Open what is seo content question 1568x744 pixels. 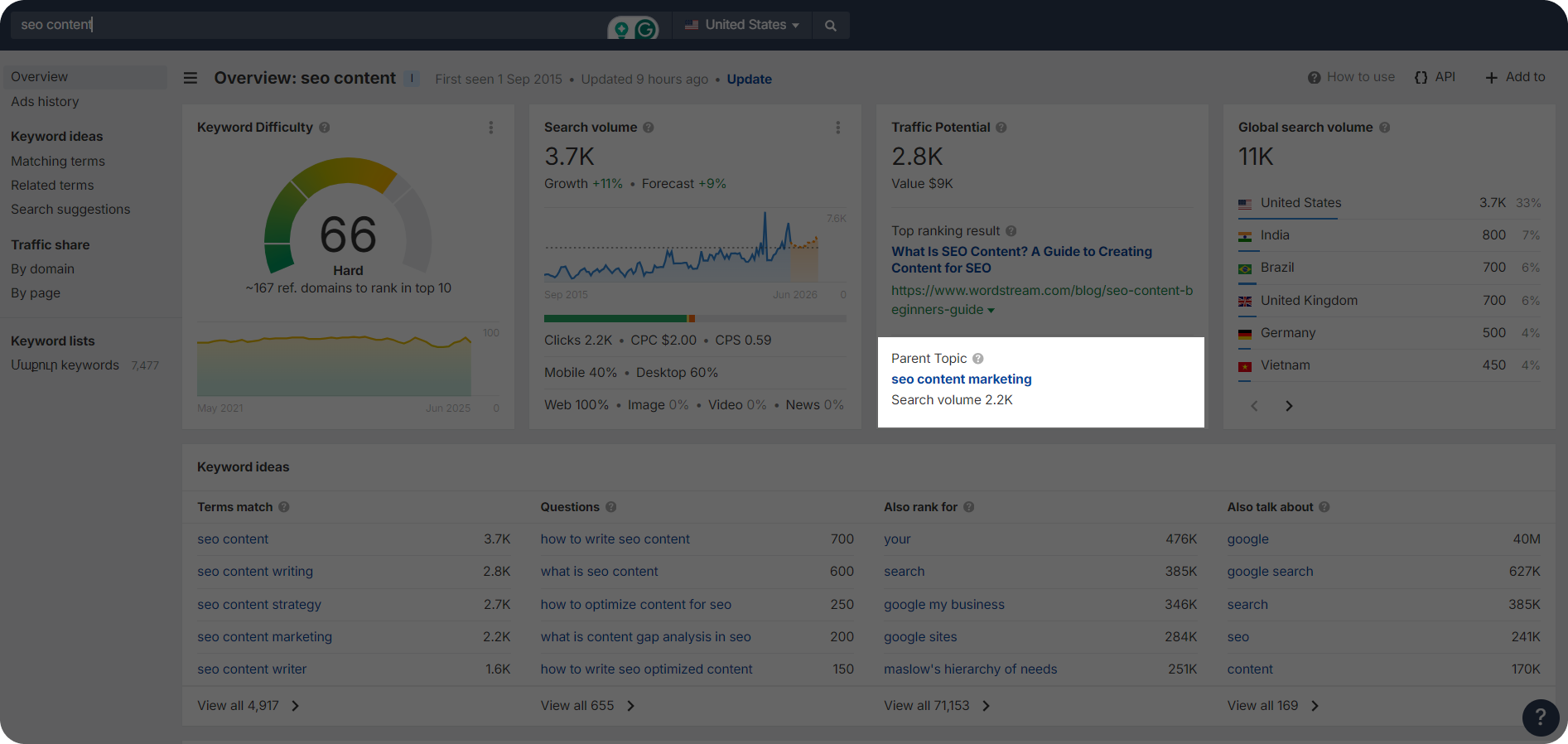pyautogui.click(x=600, y=572)
